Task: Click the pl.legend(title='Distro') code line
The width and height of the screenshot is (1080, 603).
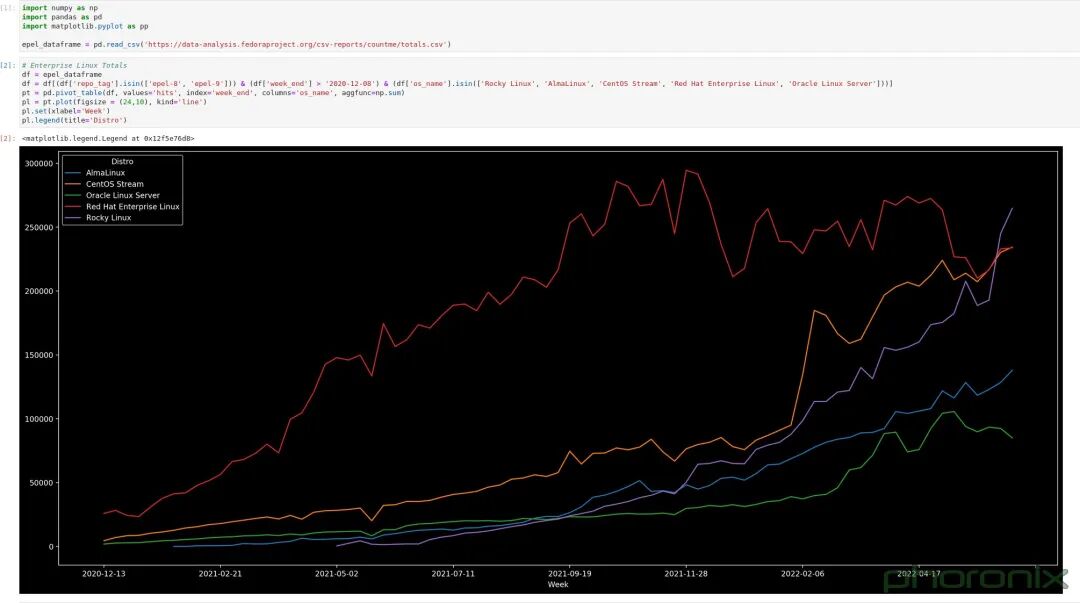Action: (74, 120)
